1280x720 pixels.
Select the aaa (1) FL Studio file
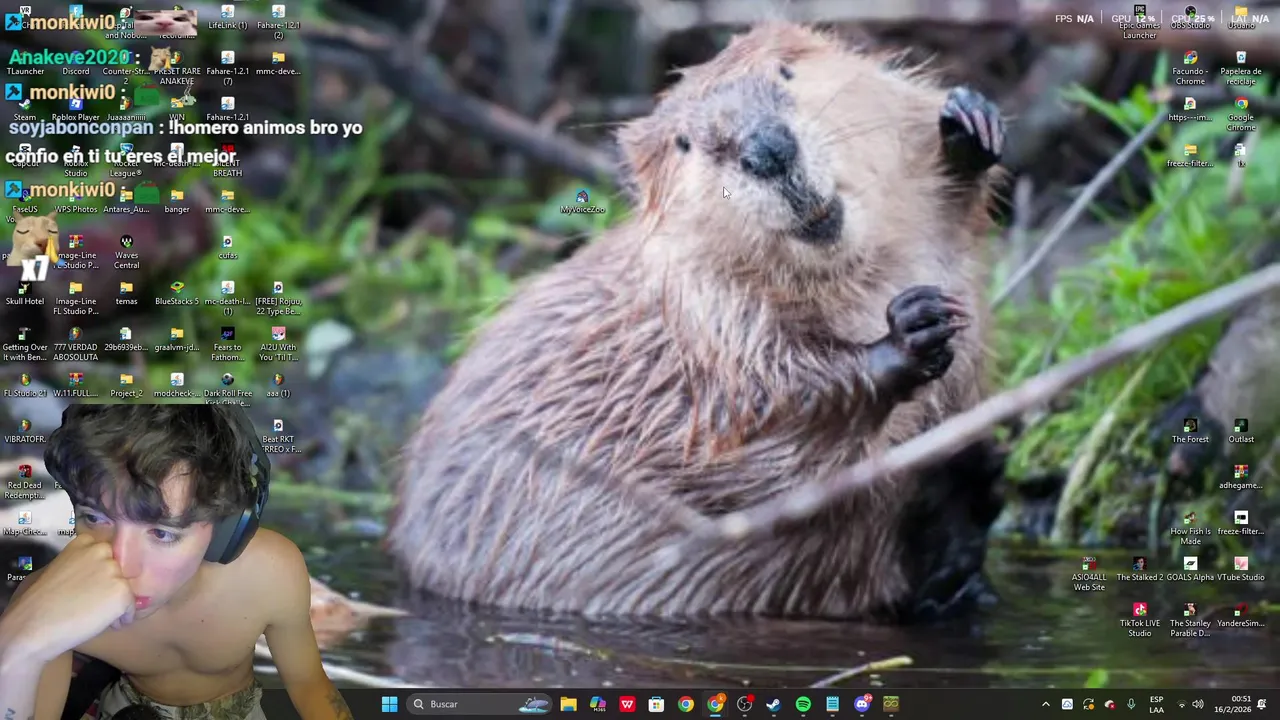(x=278, y=385)
